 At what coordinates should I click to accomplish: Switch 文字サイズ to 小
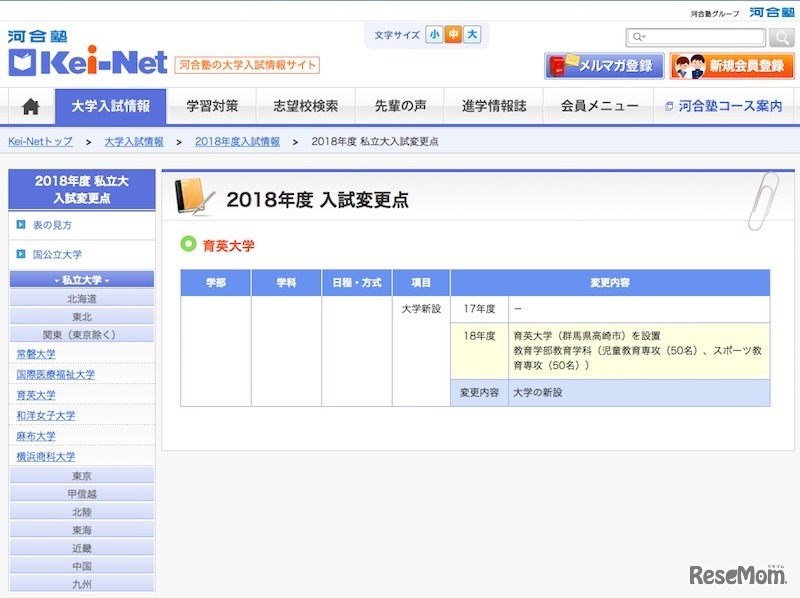(432, 34)
